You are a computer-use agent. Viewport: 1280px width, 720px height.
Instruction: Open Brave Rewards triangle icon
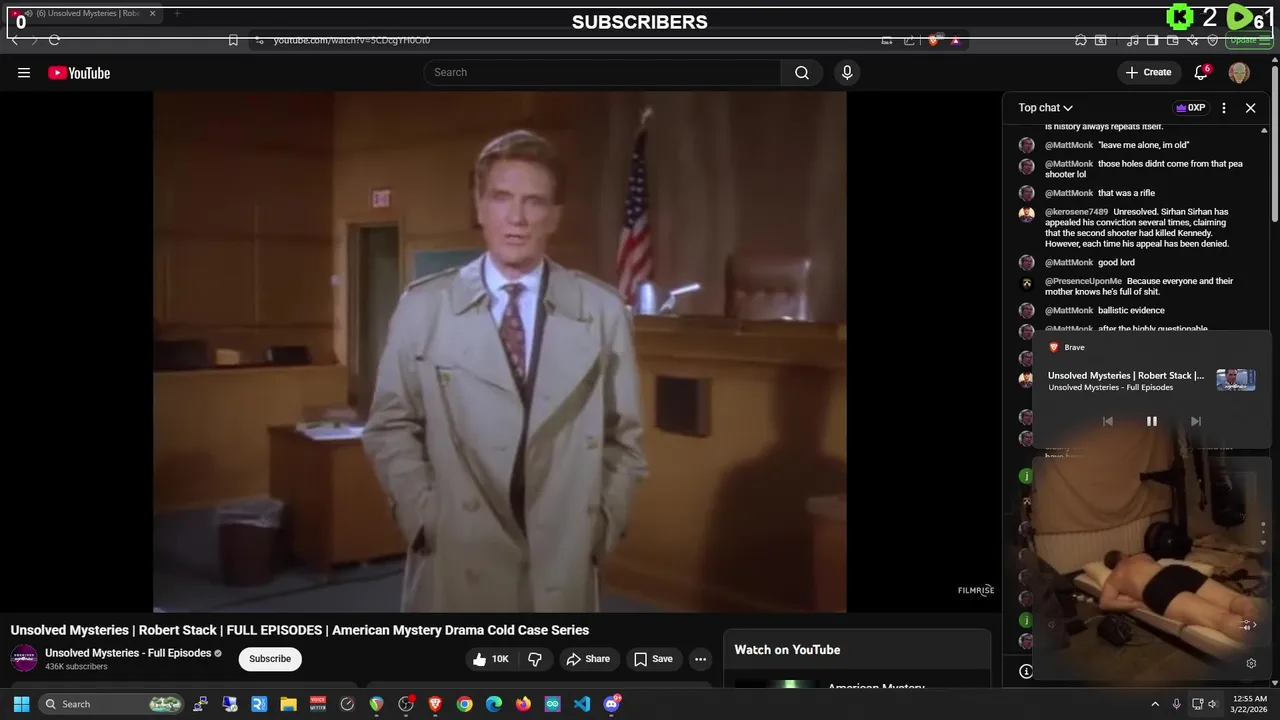coord(955,40)
